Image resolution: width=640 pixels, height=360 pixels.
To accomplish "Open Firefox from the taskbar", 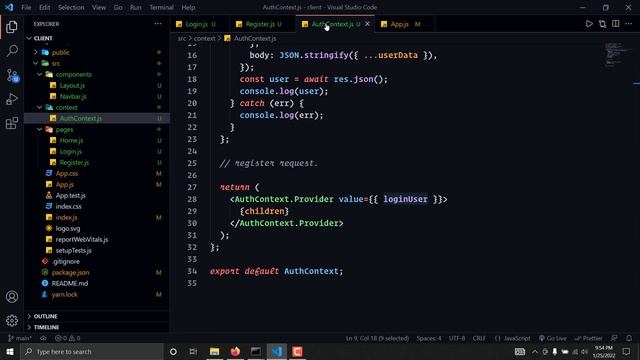I will pyautogui.click(x=235, y=351).
